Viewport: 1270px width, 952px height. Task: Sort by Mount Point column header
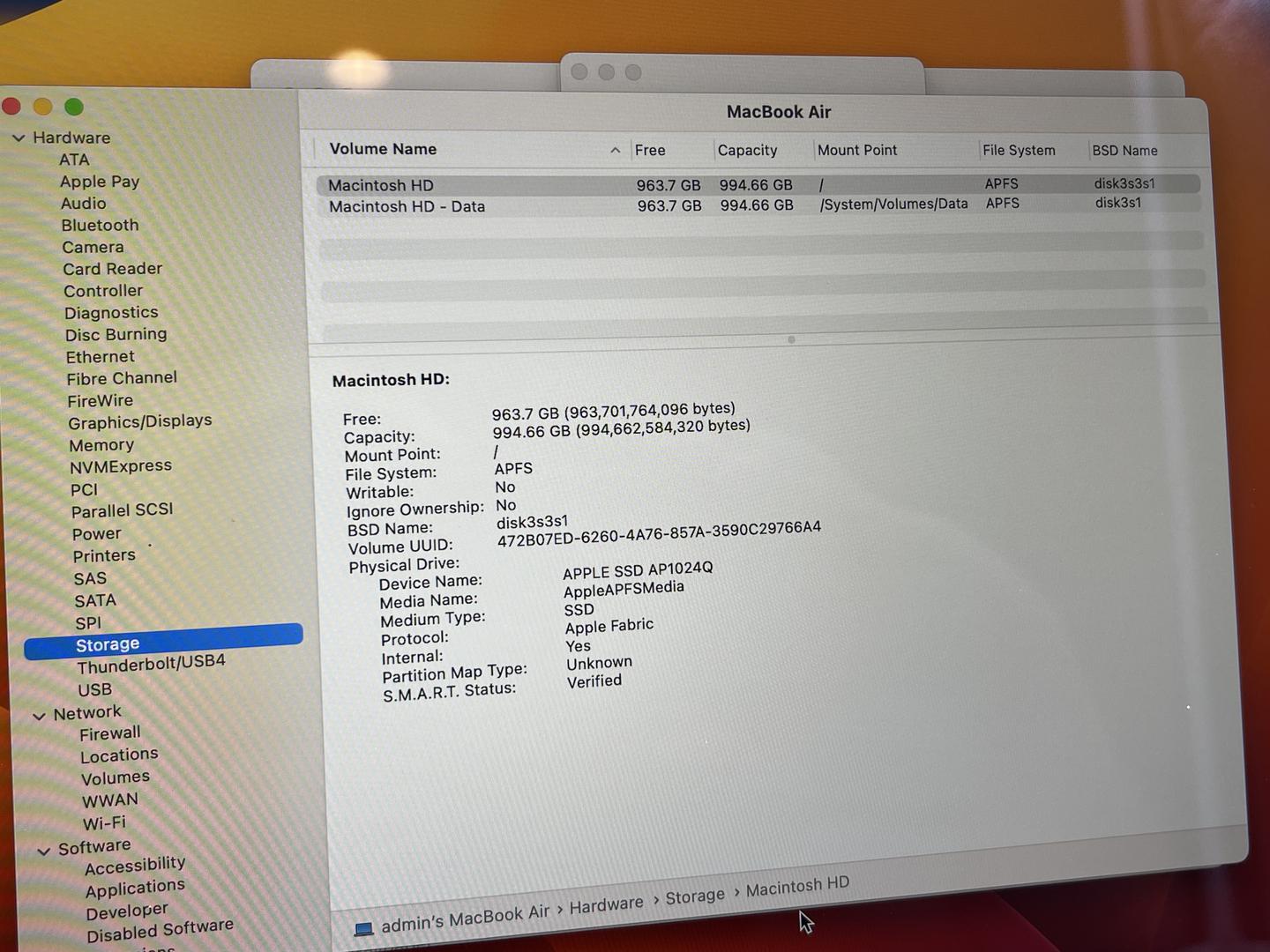(x=856, y=151)
